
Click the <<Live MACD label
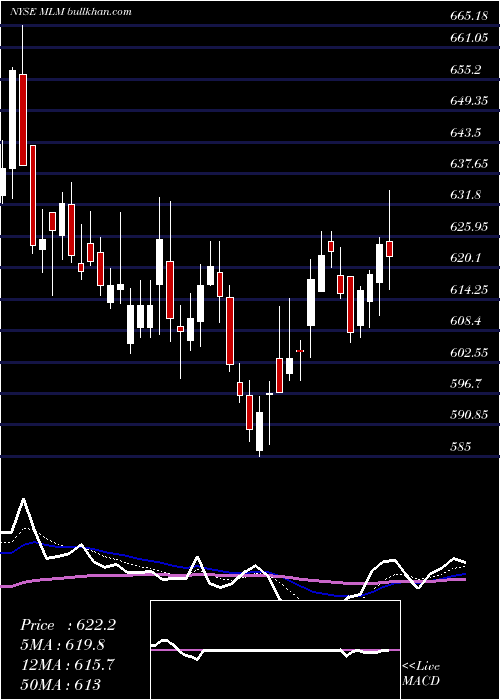coord(421,673)
